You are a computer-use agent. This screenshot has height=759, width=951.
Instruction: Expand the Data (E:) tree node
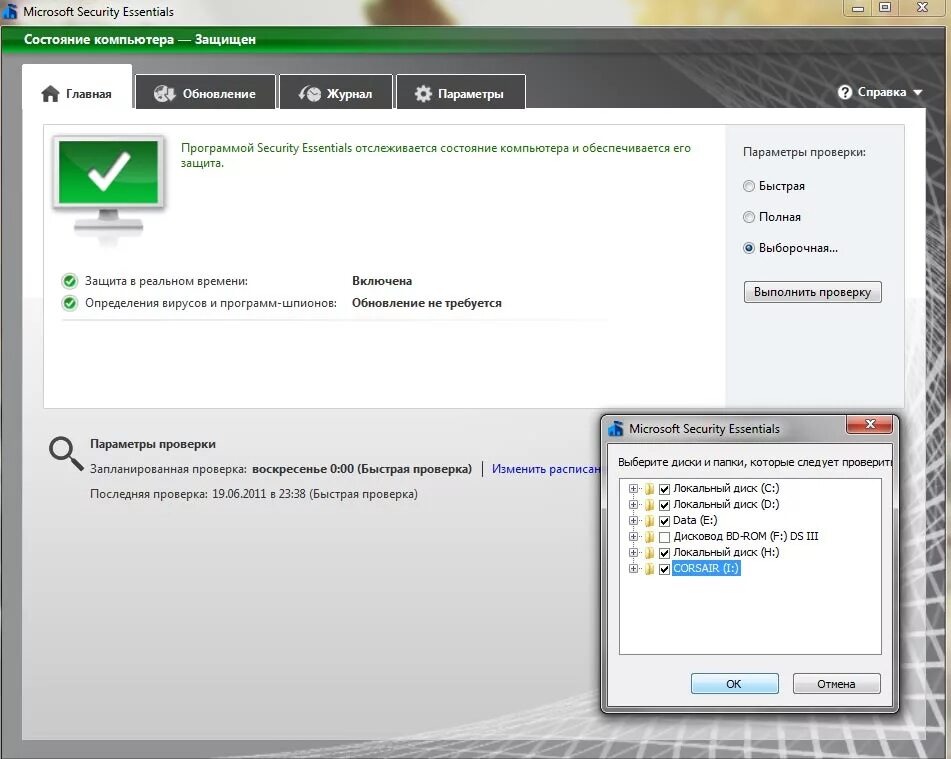point(633,521)
